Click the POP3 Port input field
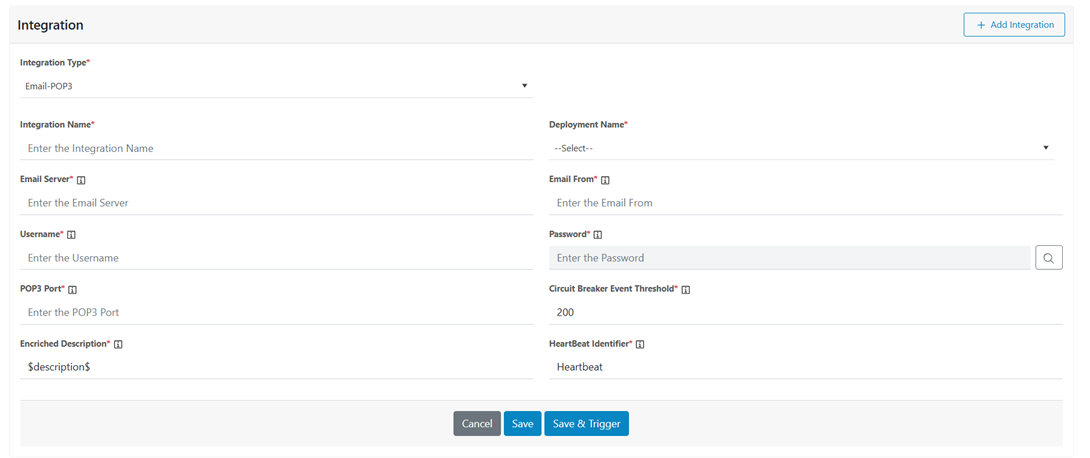Viewport: 1090px width, 458px height. coord(276,312)
